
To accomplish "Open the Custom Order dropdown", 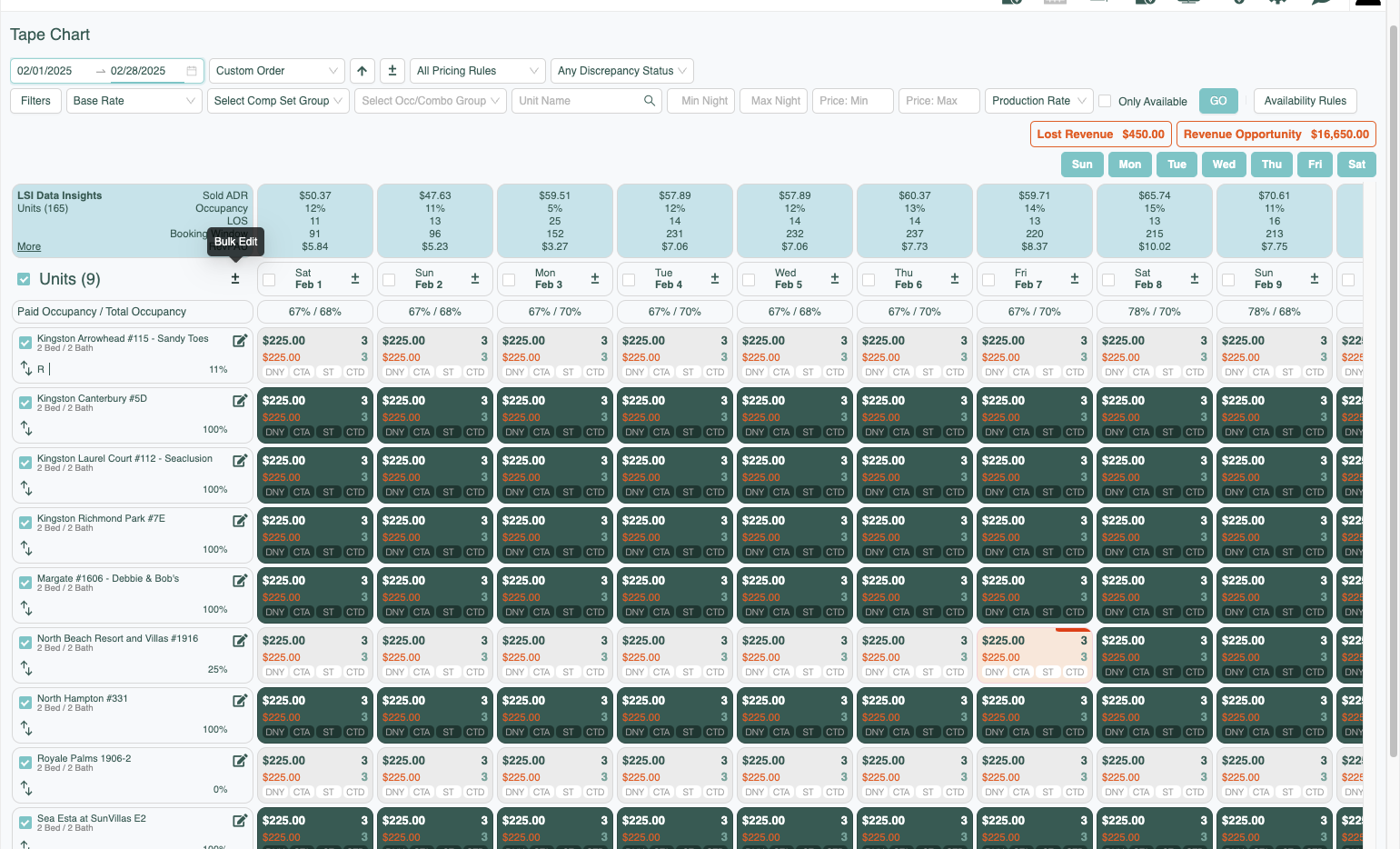I will (277, 71).
